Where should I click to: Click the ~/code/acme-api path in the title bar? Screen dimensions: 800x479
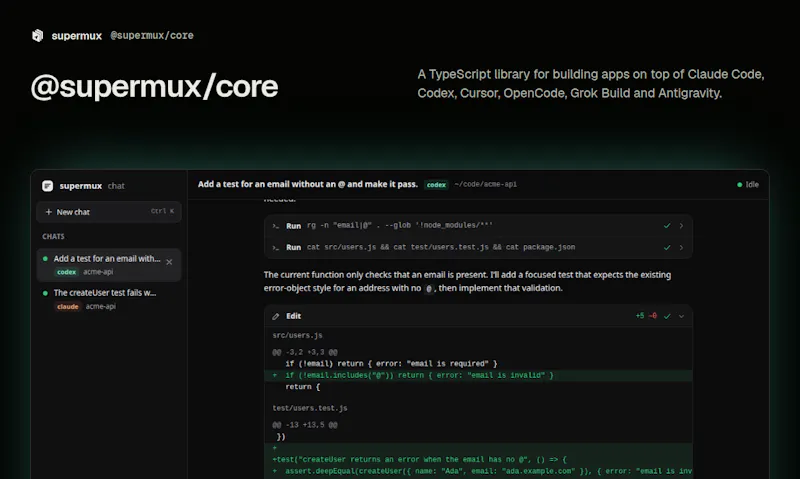(485, 184)
